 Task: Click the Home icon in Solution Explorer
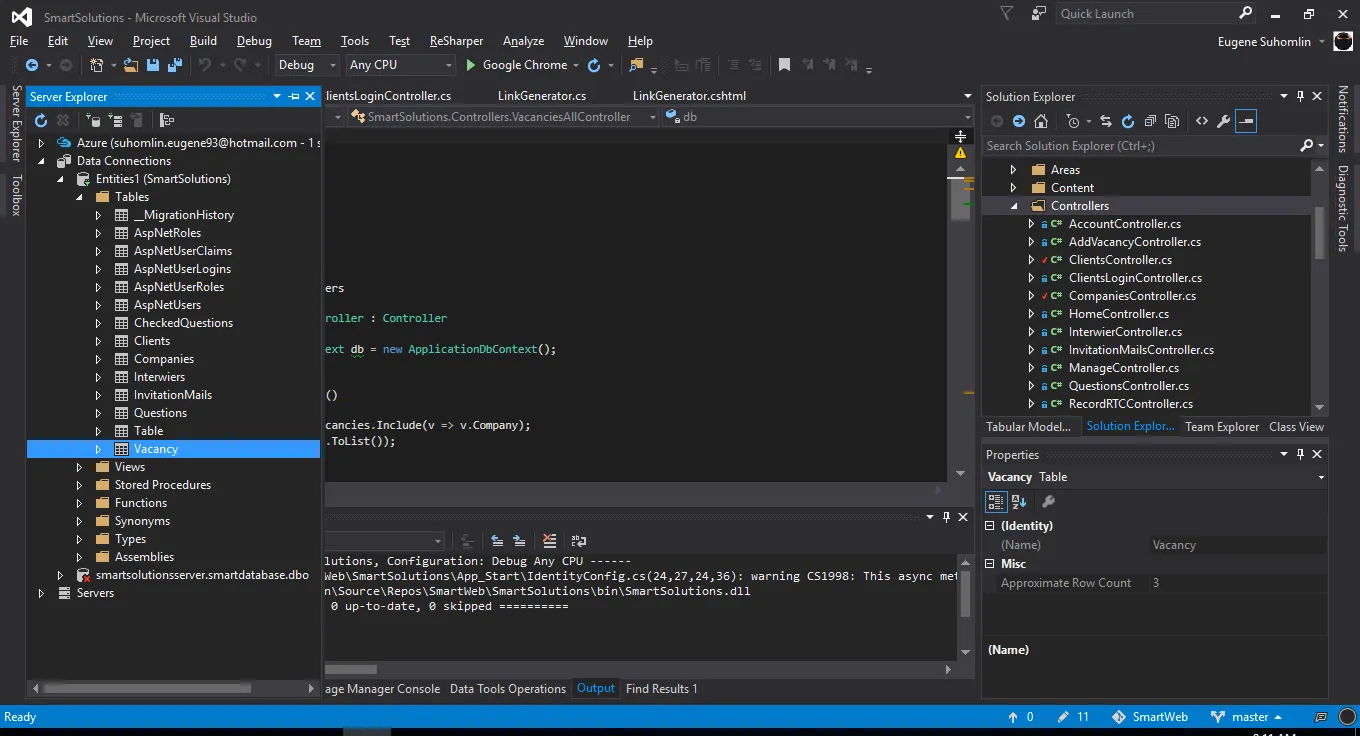click(1041, 121)
